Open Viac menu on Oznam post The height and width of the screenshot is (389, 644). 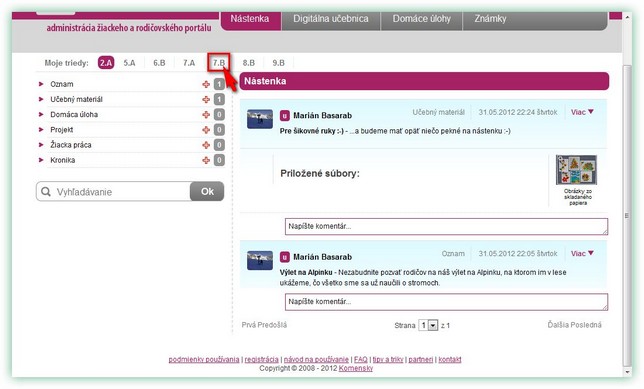[x=582, y=253]
